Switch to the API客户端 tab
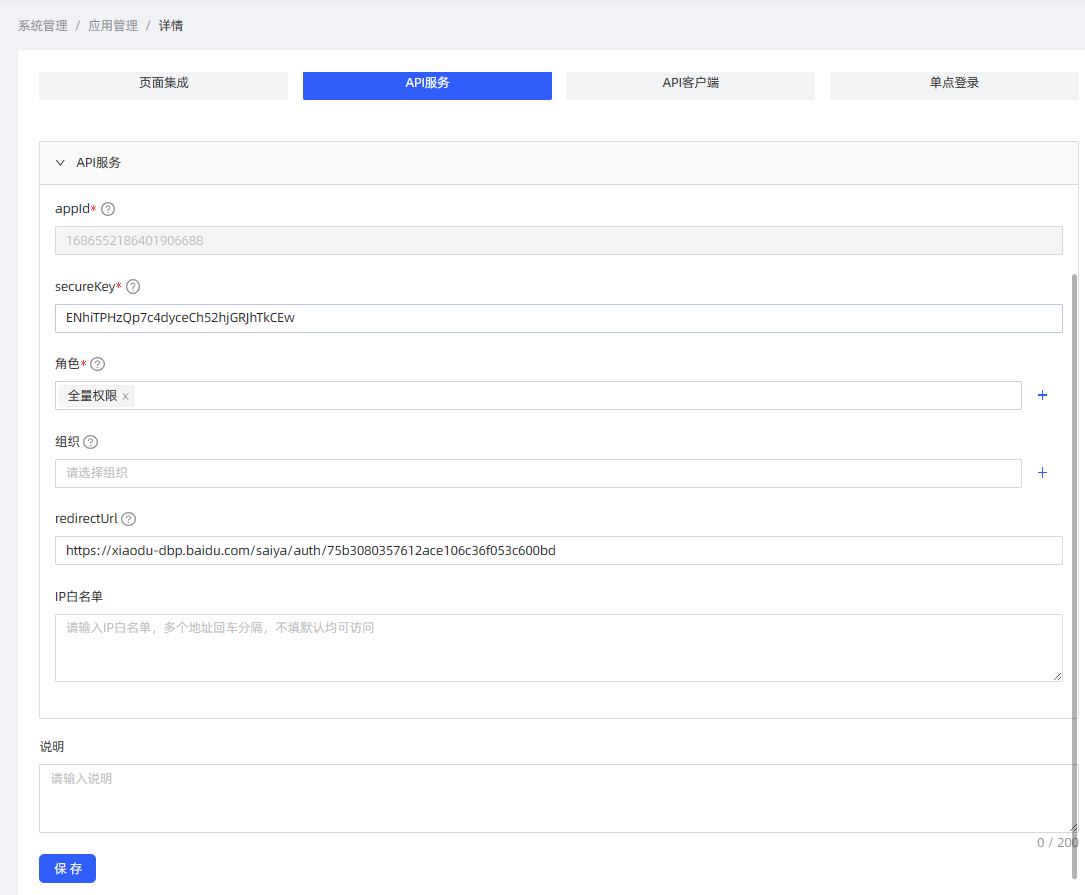 (x=690, y=84)
